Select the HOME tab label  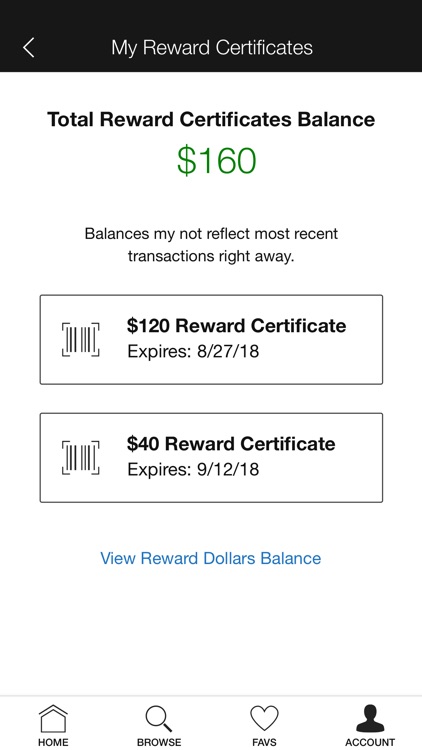point(53,742)
